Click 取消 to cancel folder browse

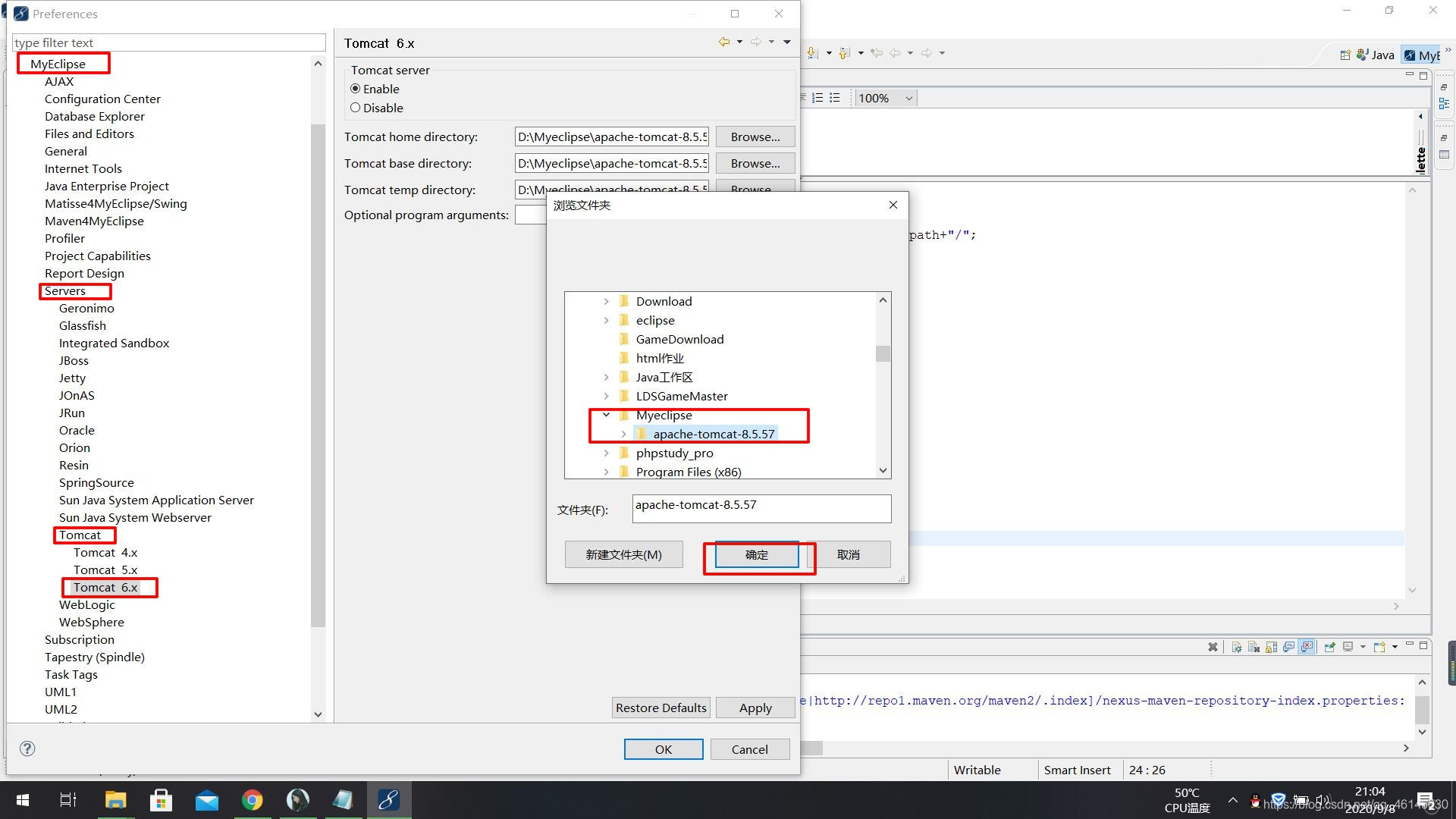point(849,555)
